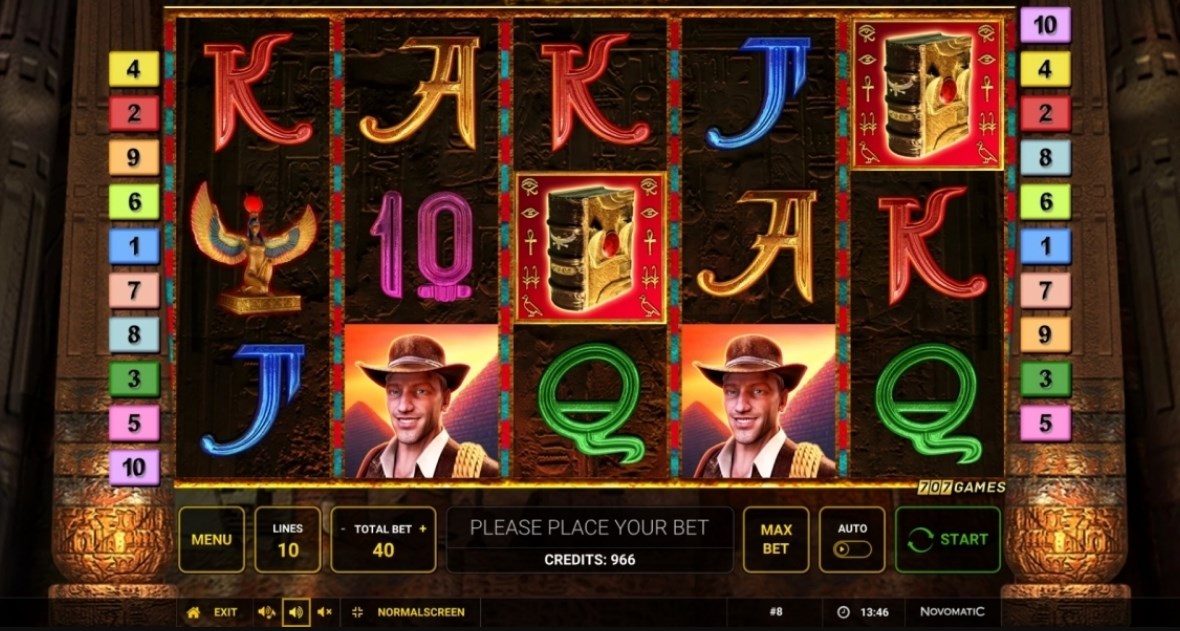This screenshot has height=631, width=1180.
Task: Select payline 4 on the left side
Action: point(134,69)
